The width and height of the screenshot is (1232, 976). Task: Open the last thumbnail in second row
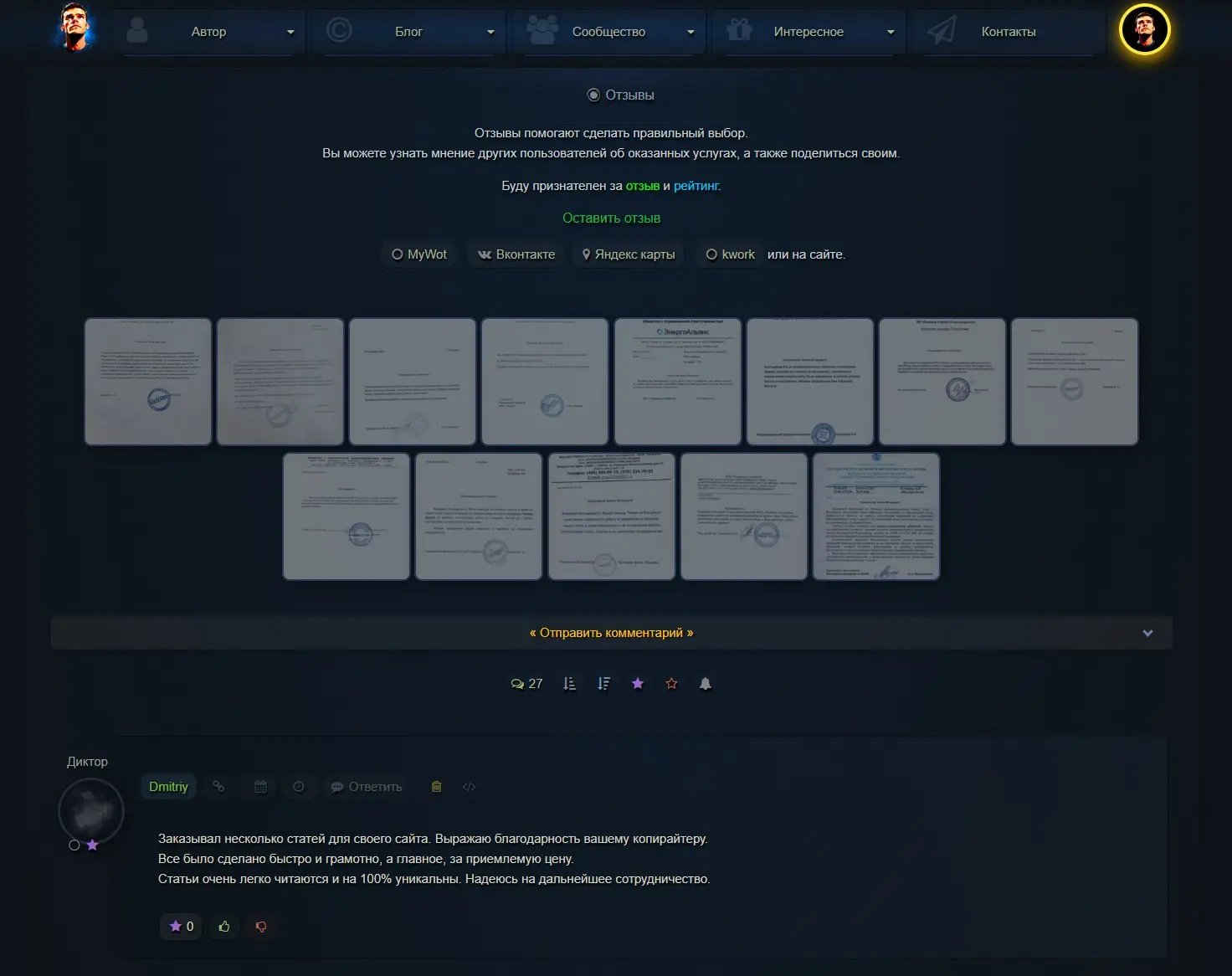point(876,516)
